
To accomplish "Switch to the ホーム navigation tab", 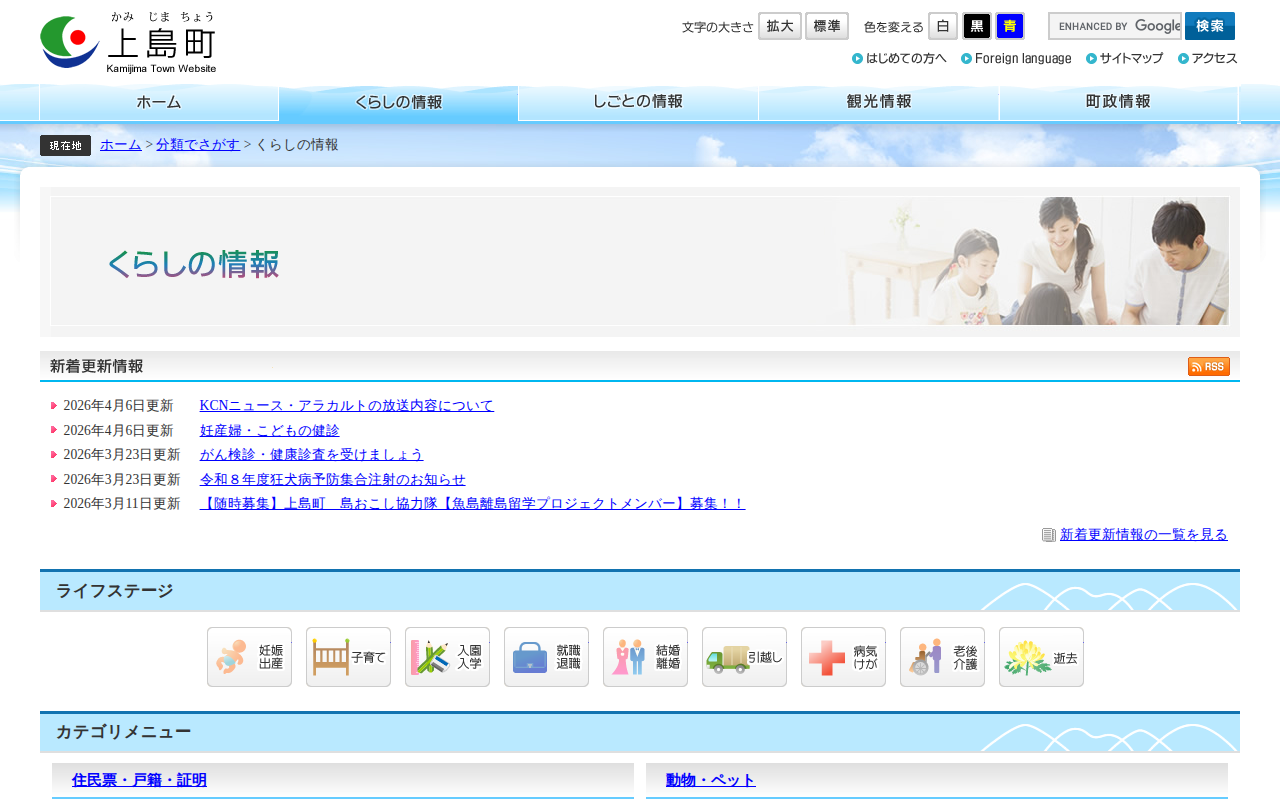I will click(x=159, y=103).
